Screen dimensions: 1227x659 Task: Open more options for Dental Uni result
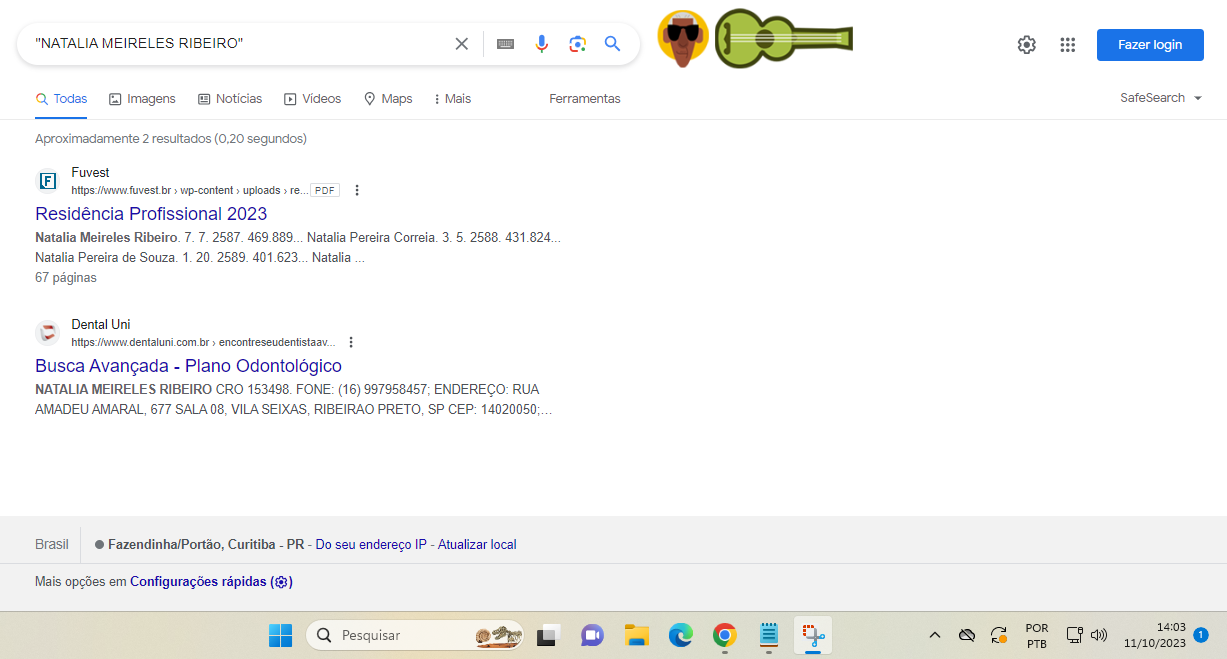click(351, 342)
